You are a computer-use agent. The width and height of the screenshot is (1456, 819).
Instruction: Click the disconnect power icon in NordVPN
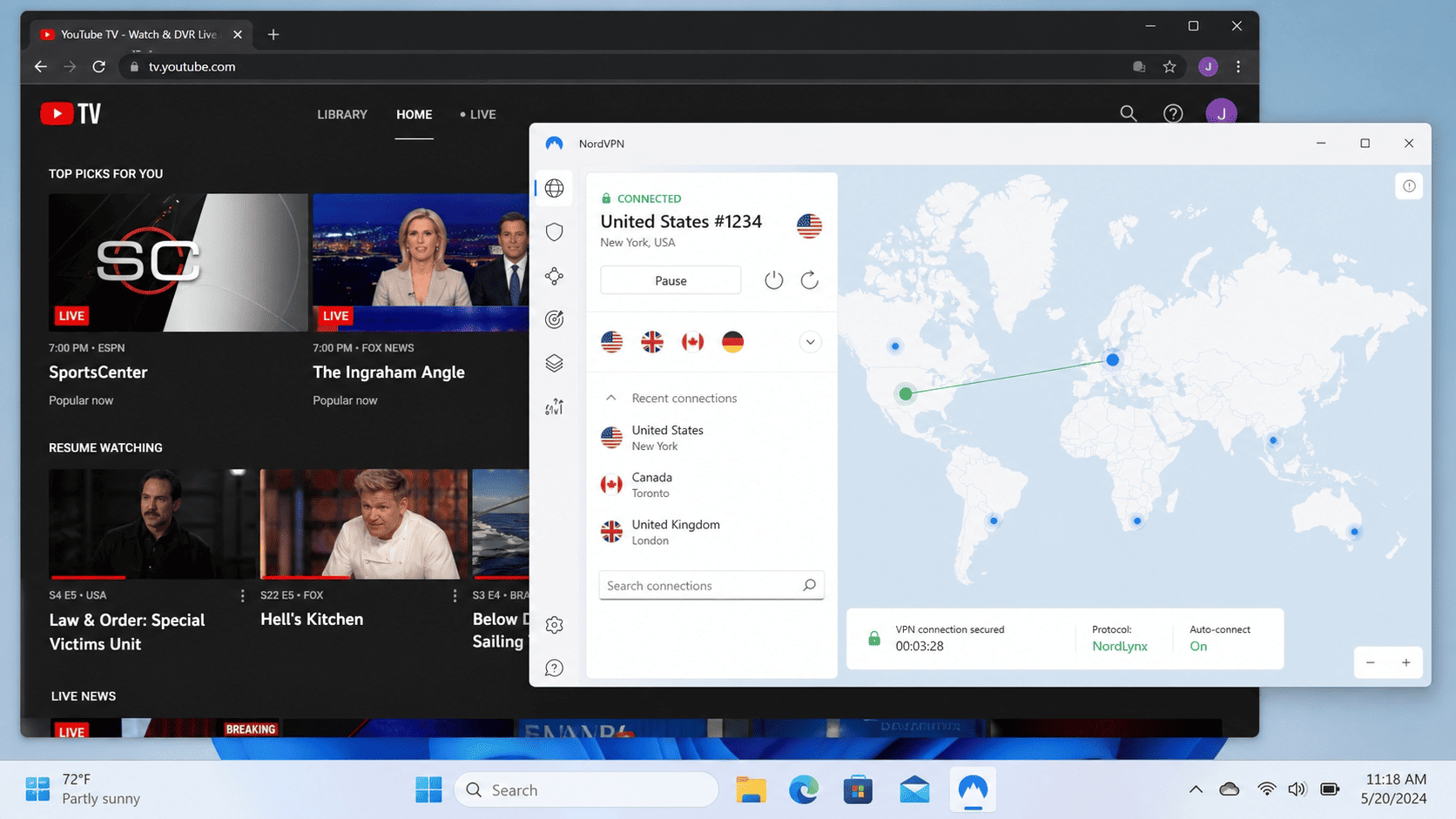click(x=774, y=280)
